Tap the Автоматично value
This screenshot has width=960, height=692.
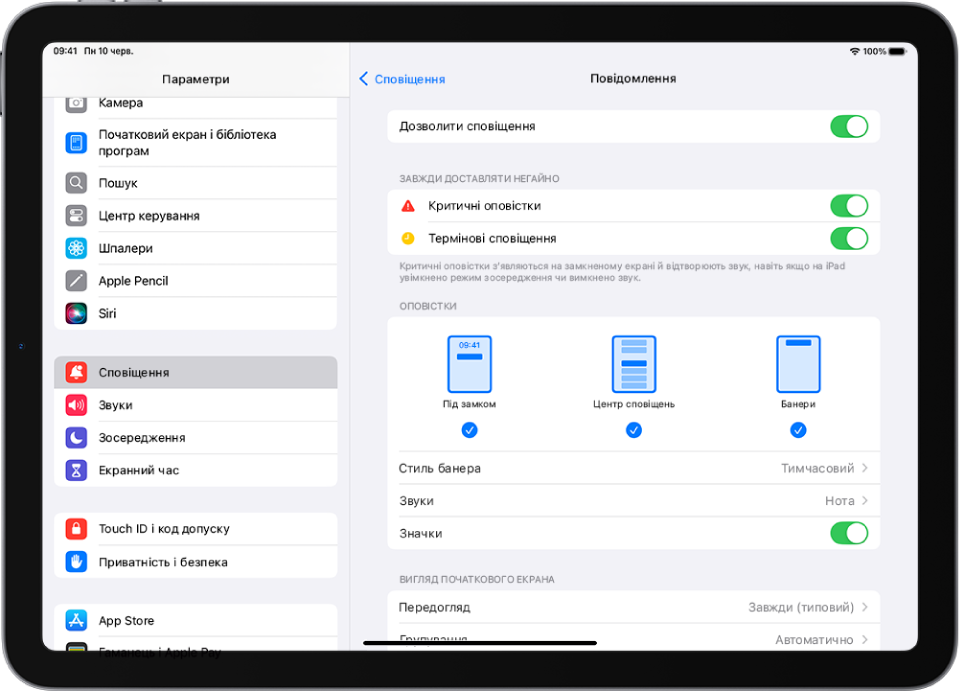tap(814, 639)
